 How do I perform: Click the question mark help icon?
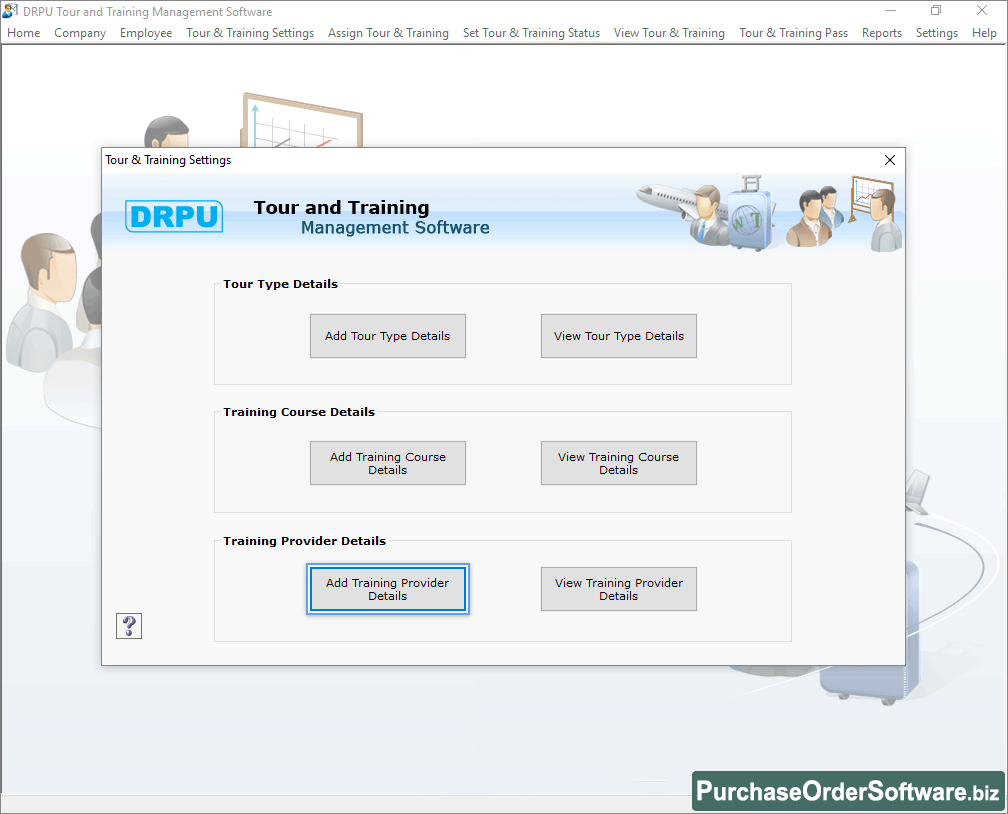(x=129, y=626)
